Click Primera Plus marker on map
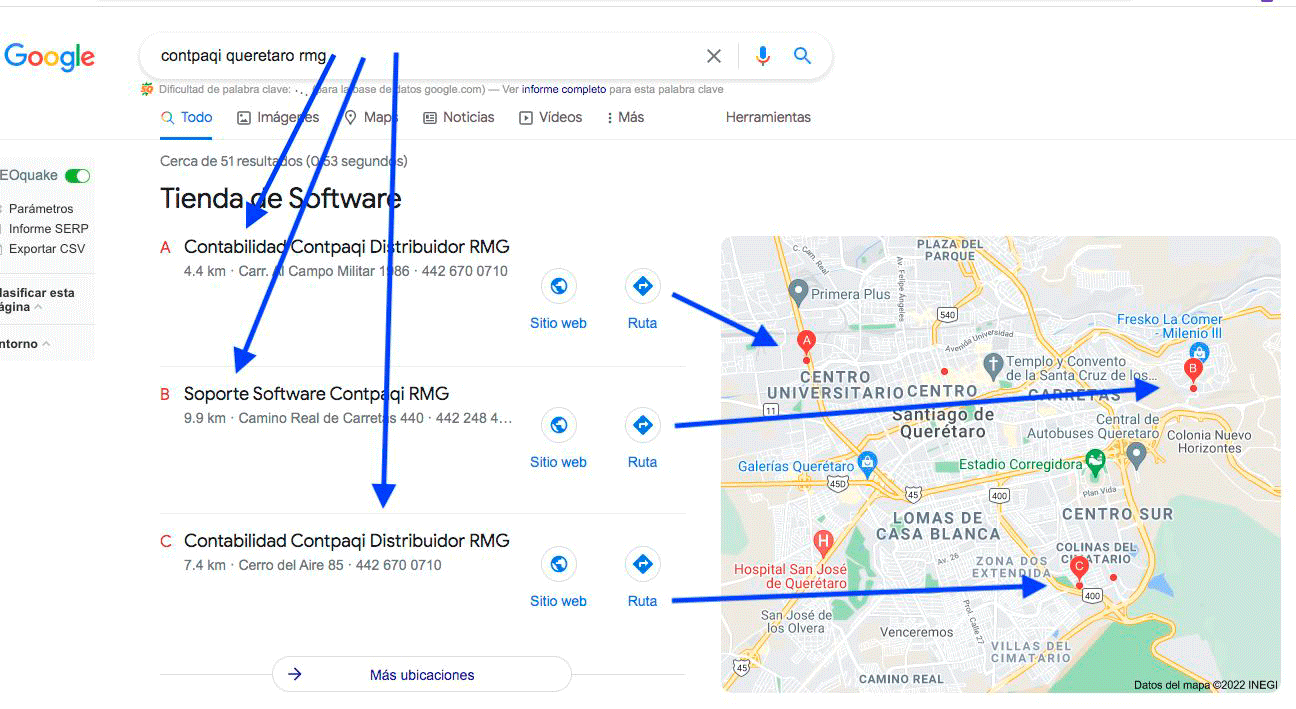This screenshot has width=1296, height=709. click(x=798, y=293)
